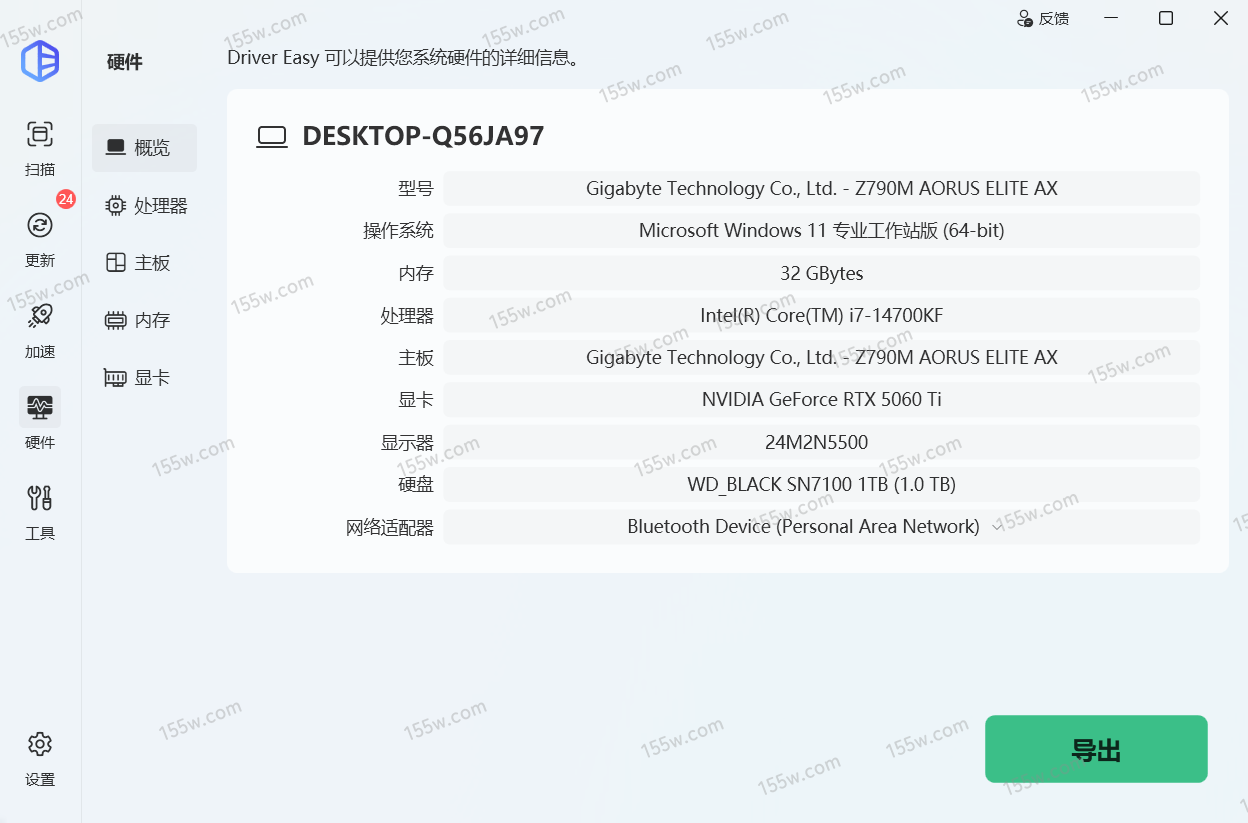Click the Intel Core i7-14700KF processor field
Image resolution: width=1248 pixels, height=823 pixels.
tap(821, 316)
